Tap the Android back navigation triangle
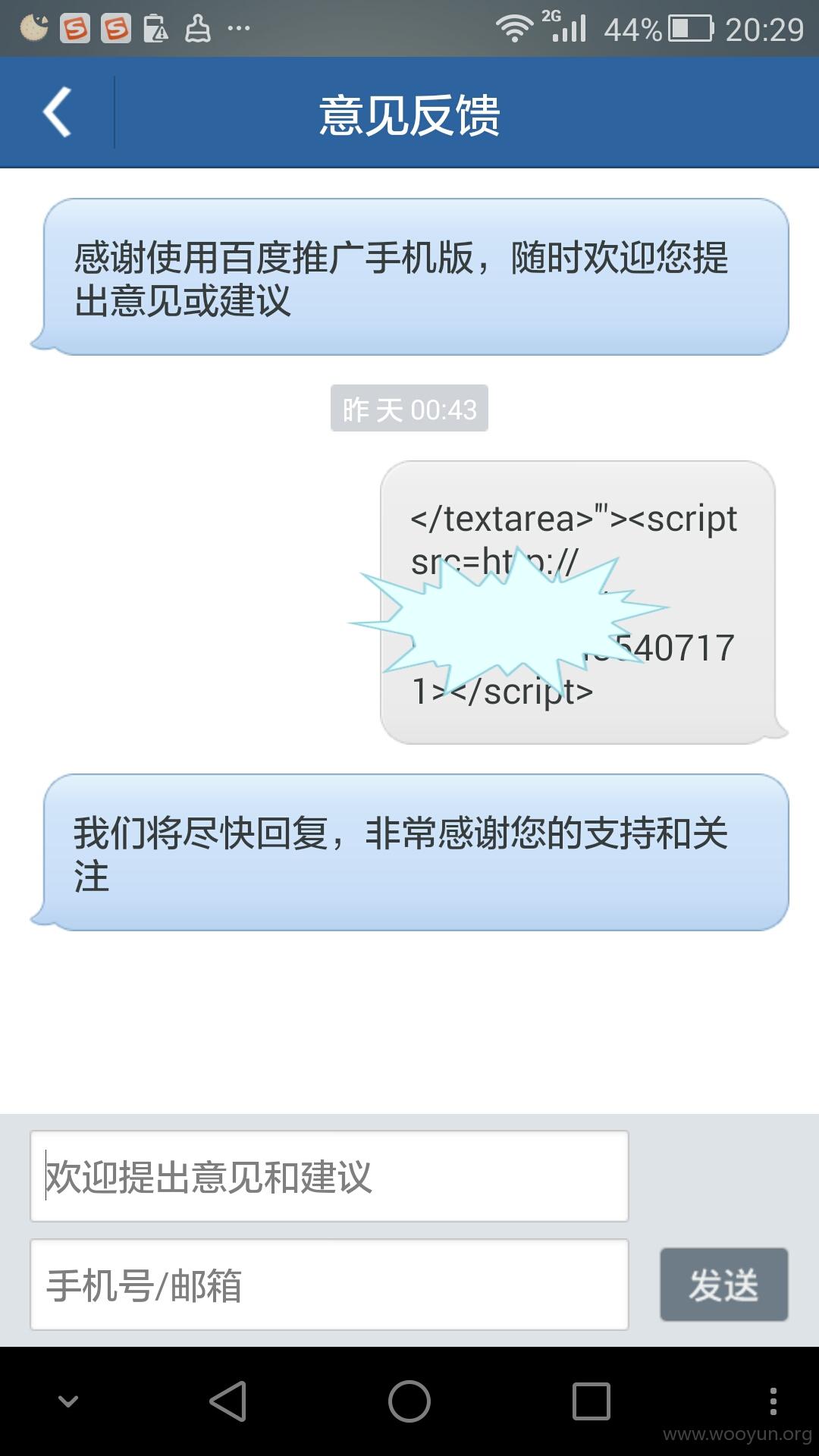Viewport: 819px width, 1456px height. click(227, 1401)
